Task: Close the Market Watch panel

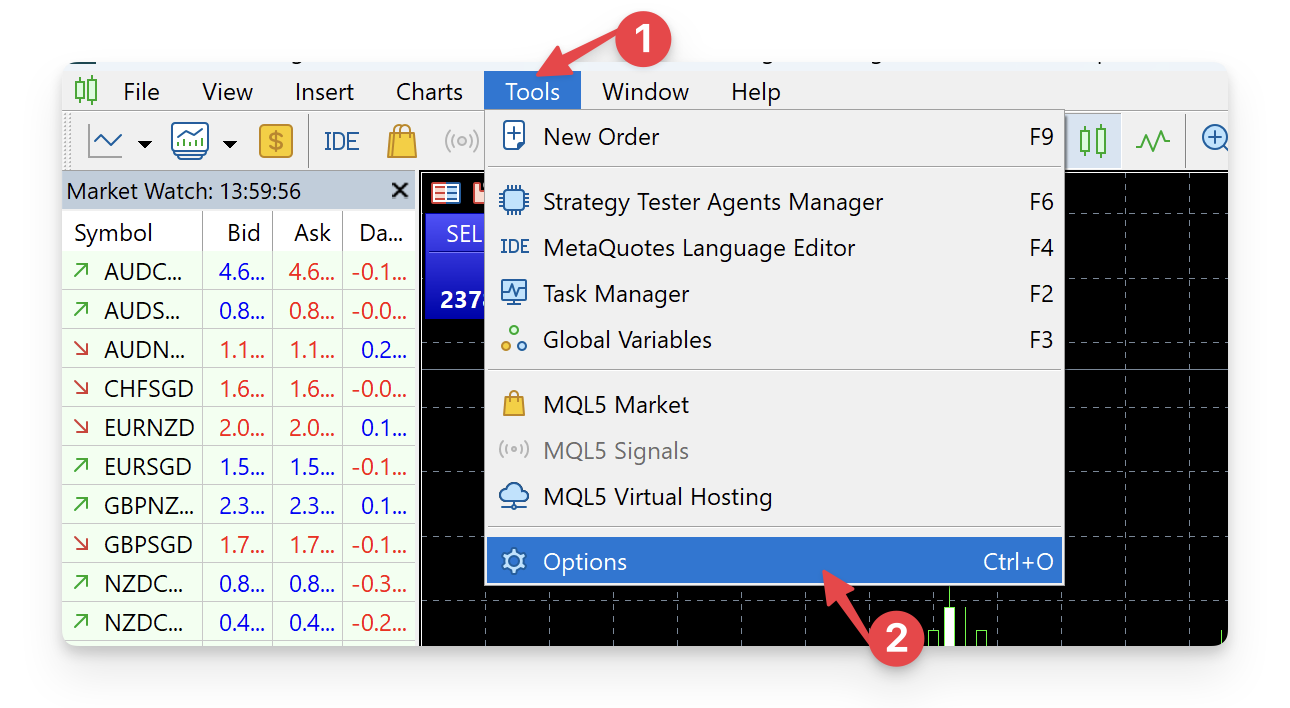Action: 400,190
